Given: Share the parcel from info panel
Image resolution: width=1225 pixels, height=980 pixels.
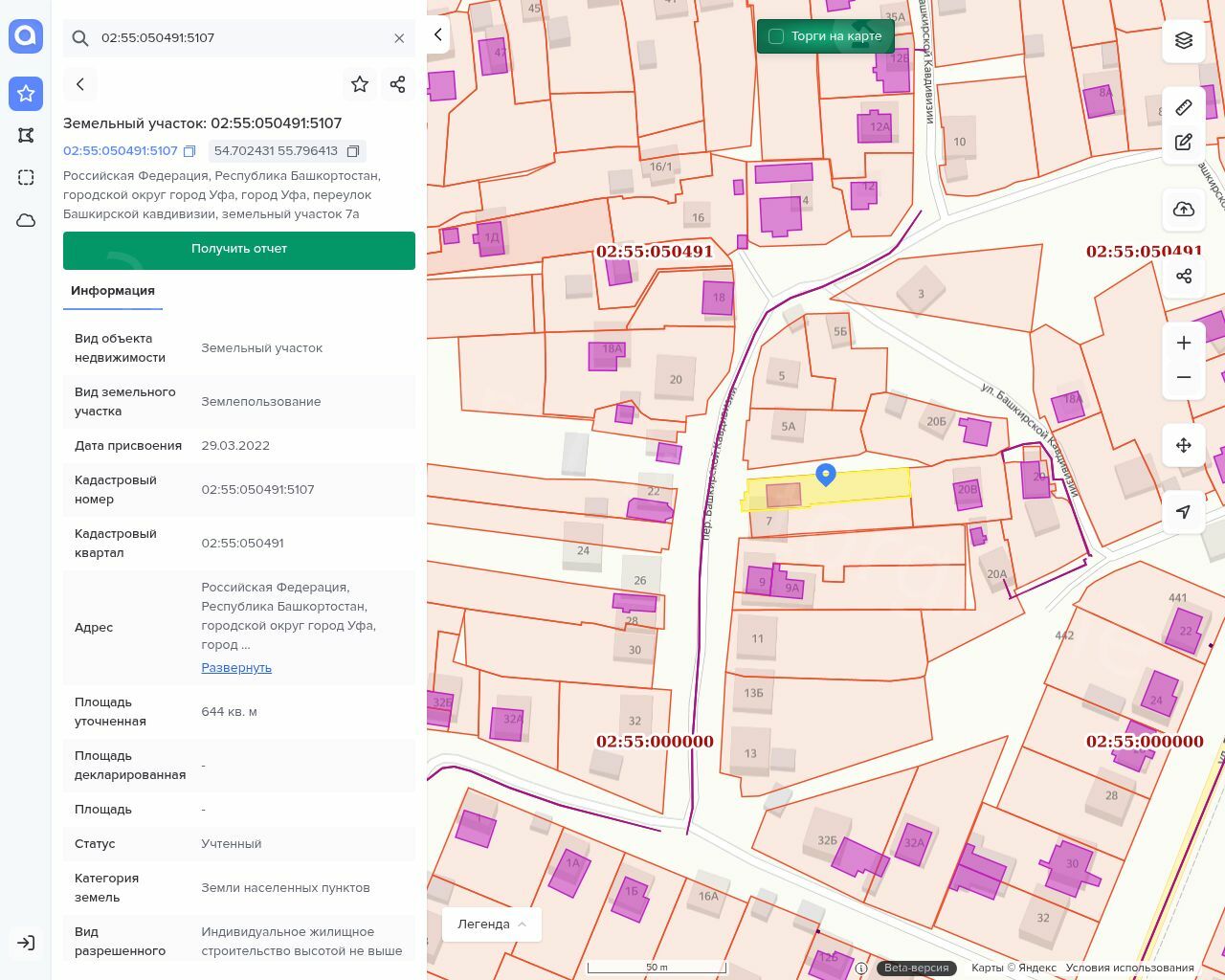Looking at the screenshot, I should (x=398, y=84).
